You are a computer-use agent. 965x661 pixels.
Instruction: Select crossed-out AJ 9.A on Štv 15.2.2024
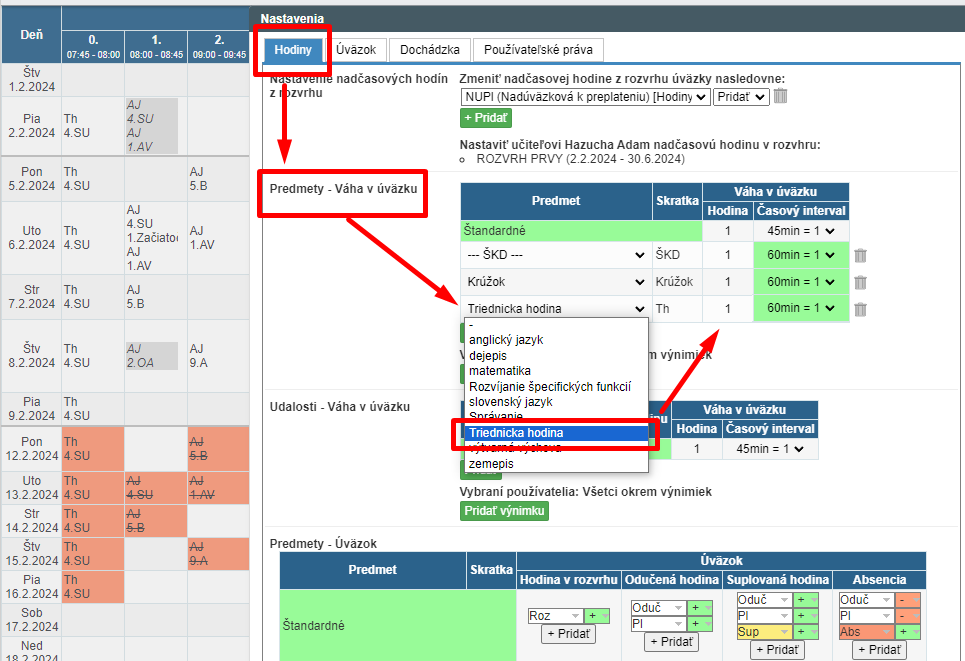(198, 553)
